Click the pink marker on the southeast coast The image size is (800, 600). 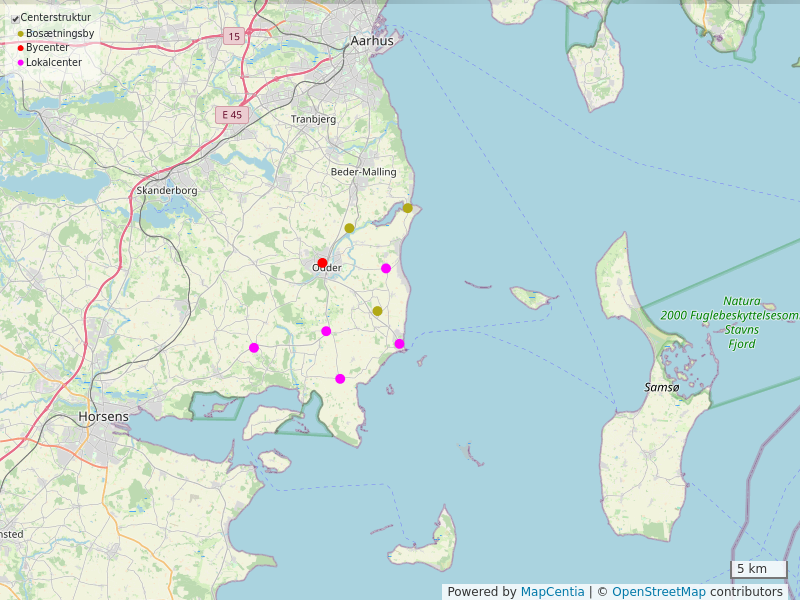click(x=399, y=344)
